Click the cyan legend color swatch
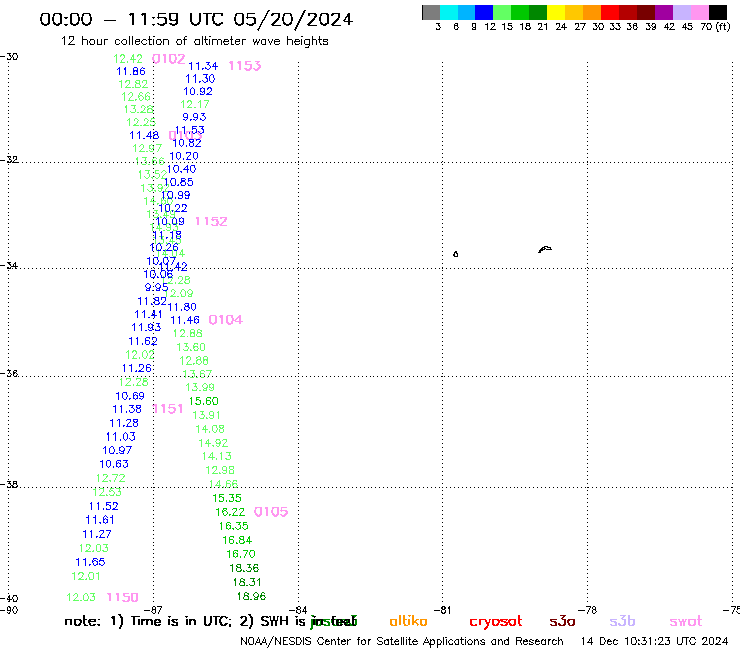 448,12
